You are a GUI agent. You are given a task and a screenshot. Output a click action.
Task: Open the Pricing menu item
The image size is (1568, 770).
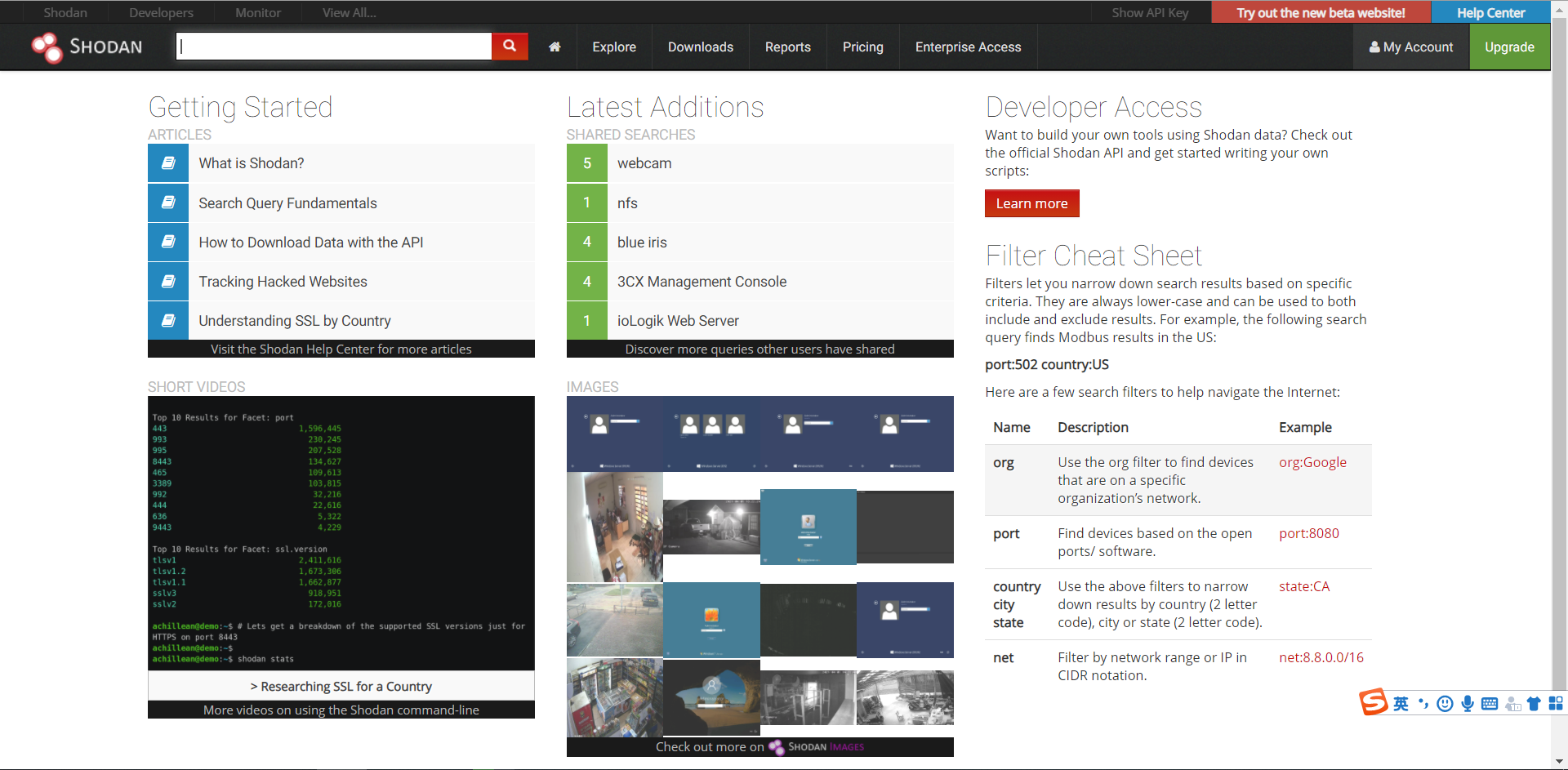(863, 47)
